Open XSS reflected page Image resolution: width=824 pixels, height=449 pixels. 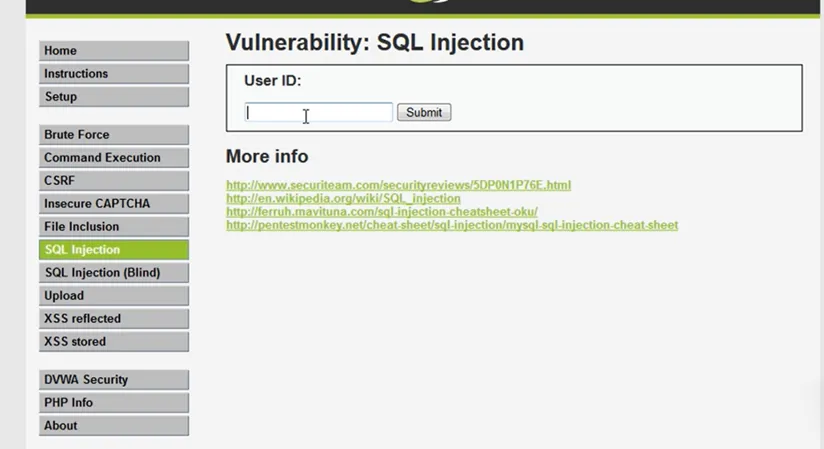coord(113,319)
